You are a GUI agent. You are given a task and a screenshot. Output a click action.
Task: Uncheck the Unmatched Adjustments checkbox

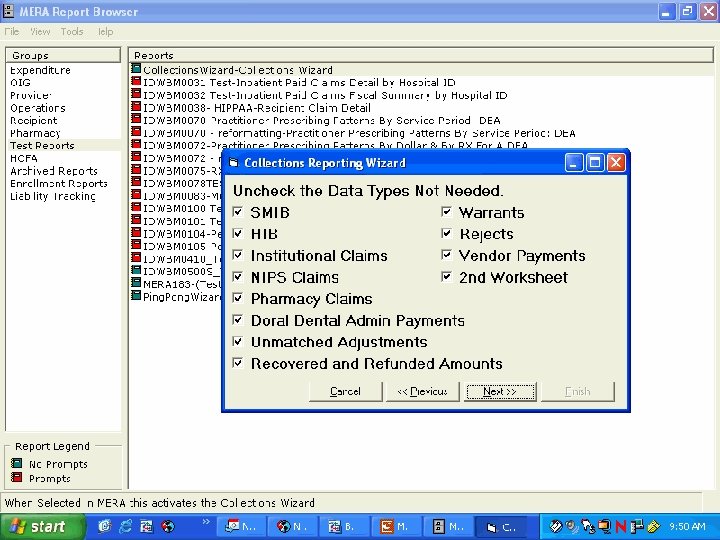click(x=238, y=341)
